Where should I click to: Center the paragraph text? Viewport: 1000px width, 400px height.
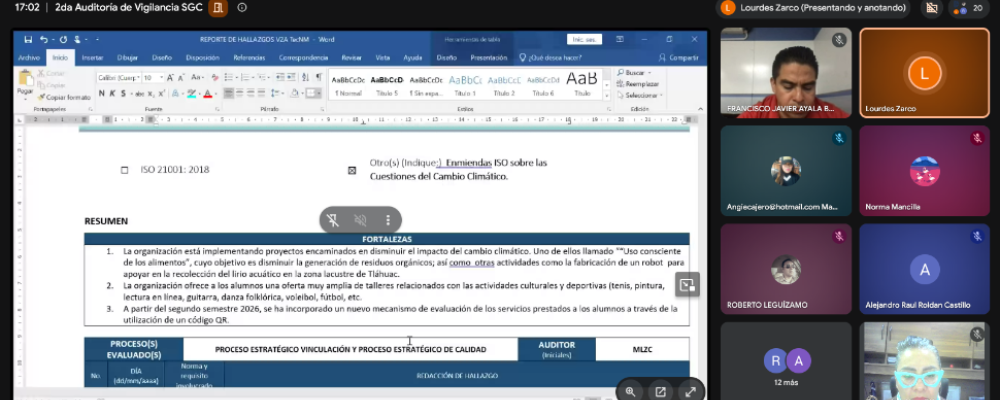point(240,93)
